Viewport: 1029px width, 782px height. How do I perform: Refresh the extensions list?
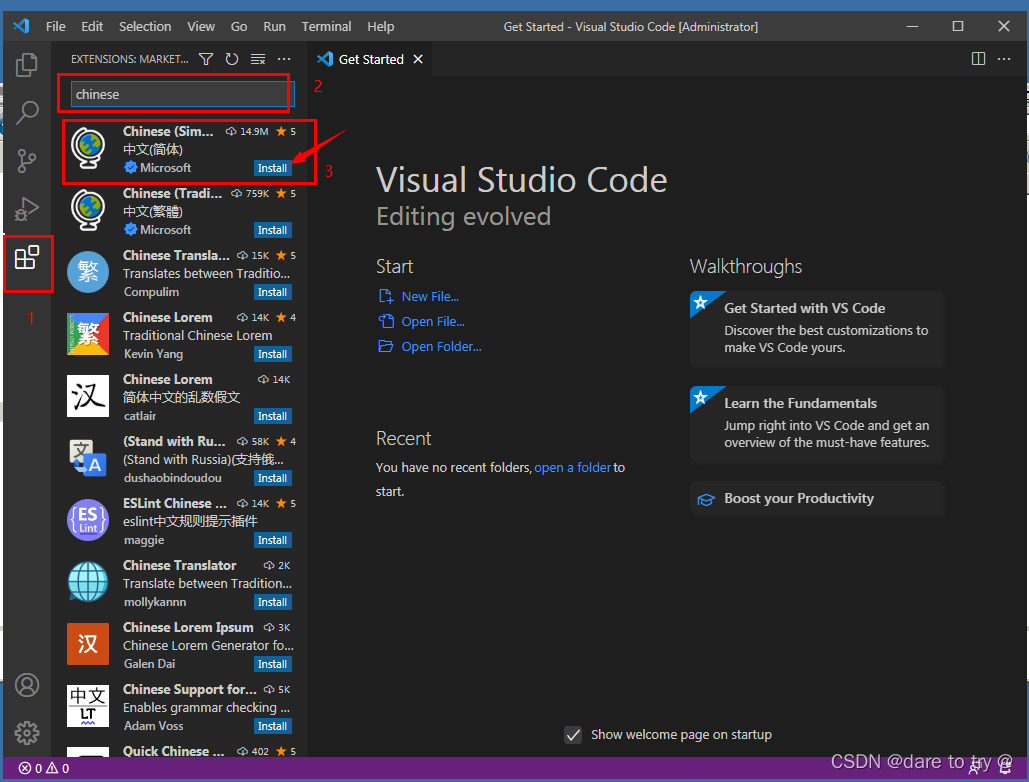232,60
